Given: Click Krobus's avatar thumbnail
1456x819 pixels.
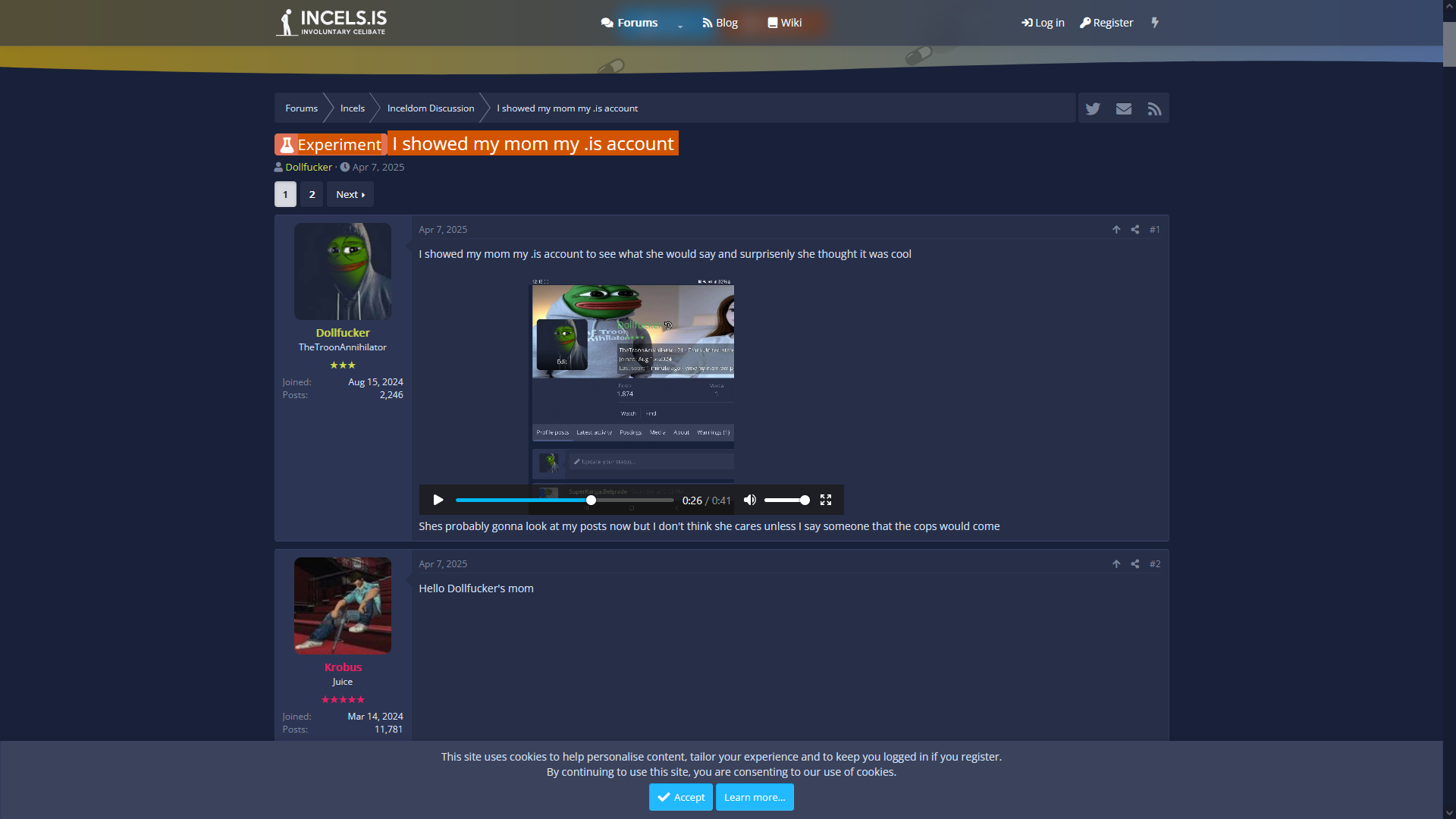Looking at the screenshot, I should [x=343, y=606].
